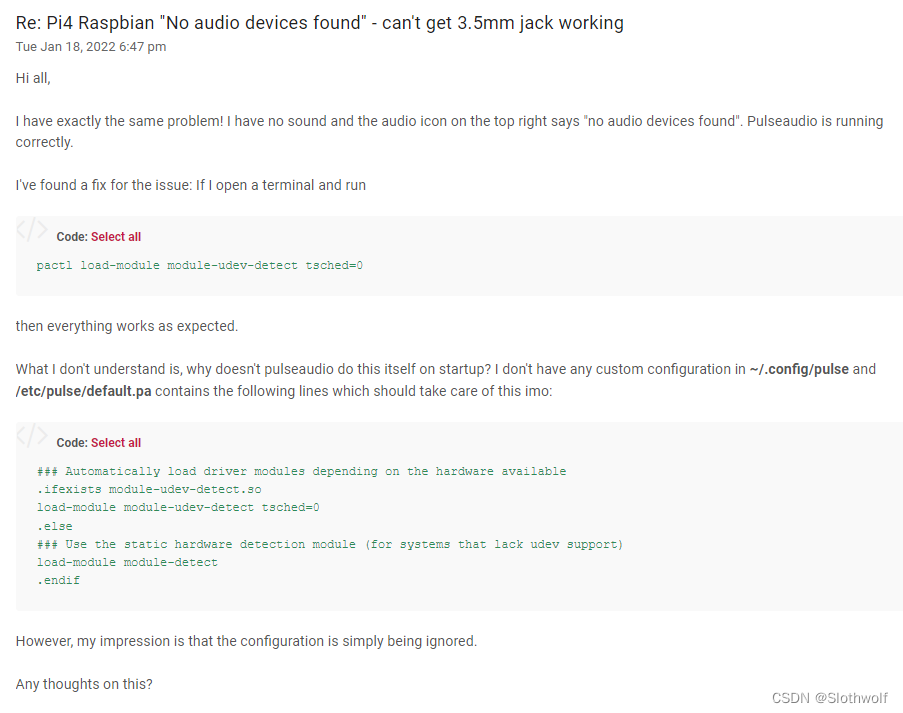The height and width of the screenshot is (713, 903).
Task: Click the 'Code:' label of the second code block
Action: pos(72,443)
